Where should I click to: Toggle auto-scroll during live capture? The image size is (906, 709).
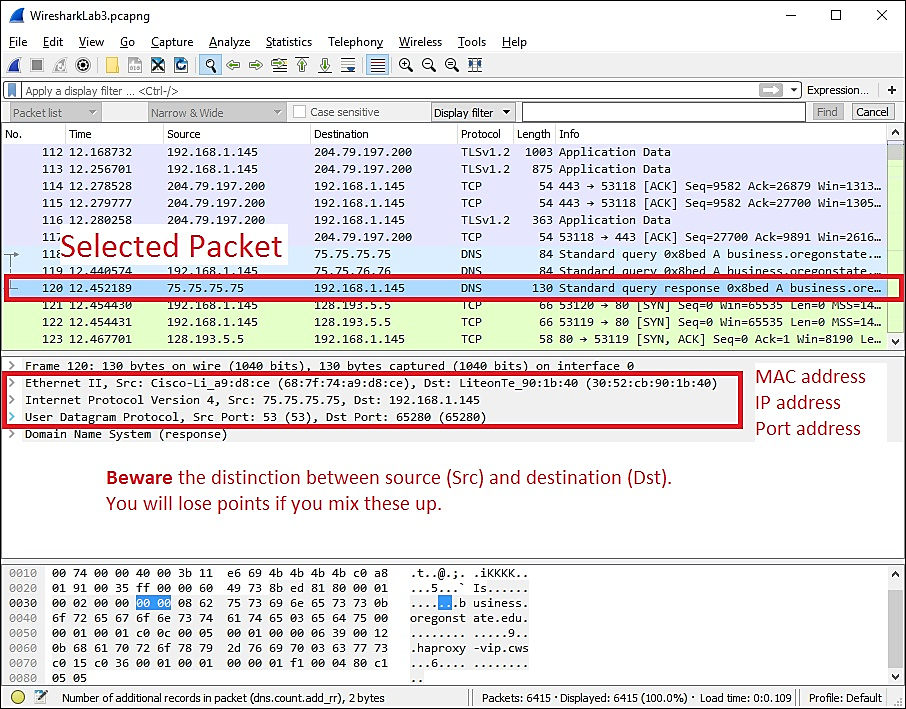click(x=348, y=65)
